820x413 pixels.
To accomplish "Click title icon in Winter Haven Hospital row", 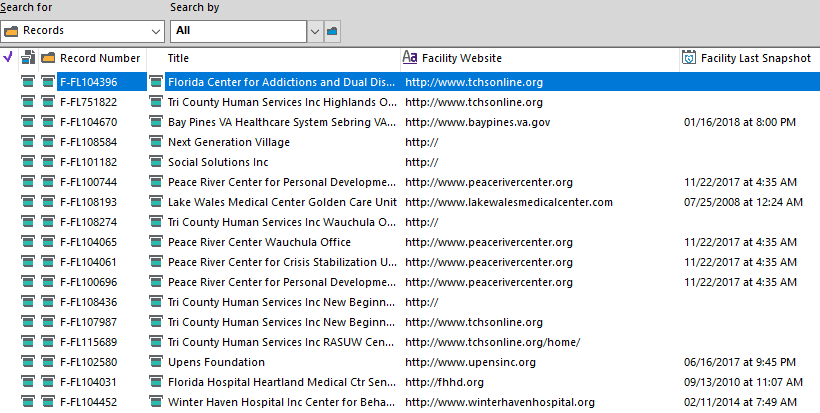I will pyautogui.click(x=156, y=402).
